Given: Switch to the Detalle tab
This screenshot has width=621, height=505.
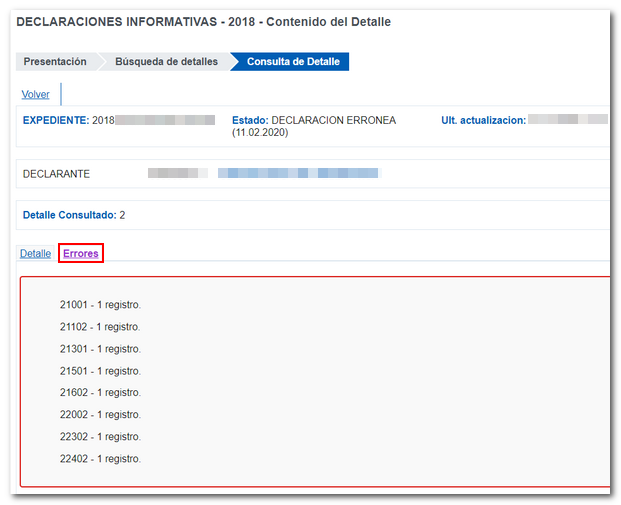Looking at the screenshot, I should (36, 254).
